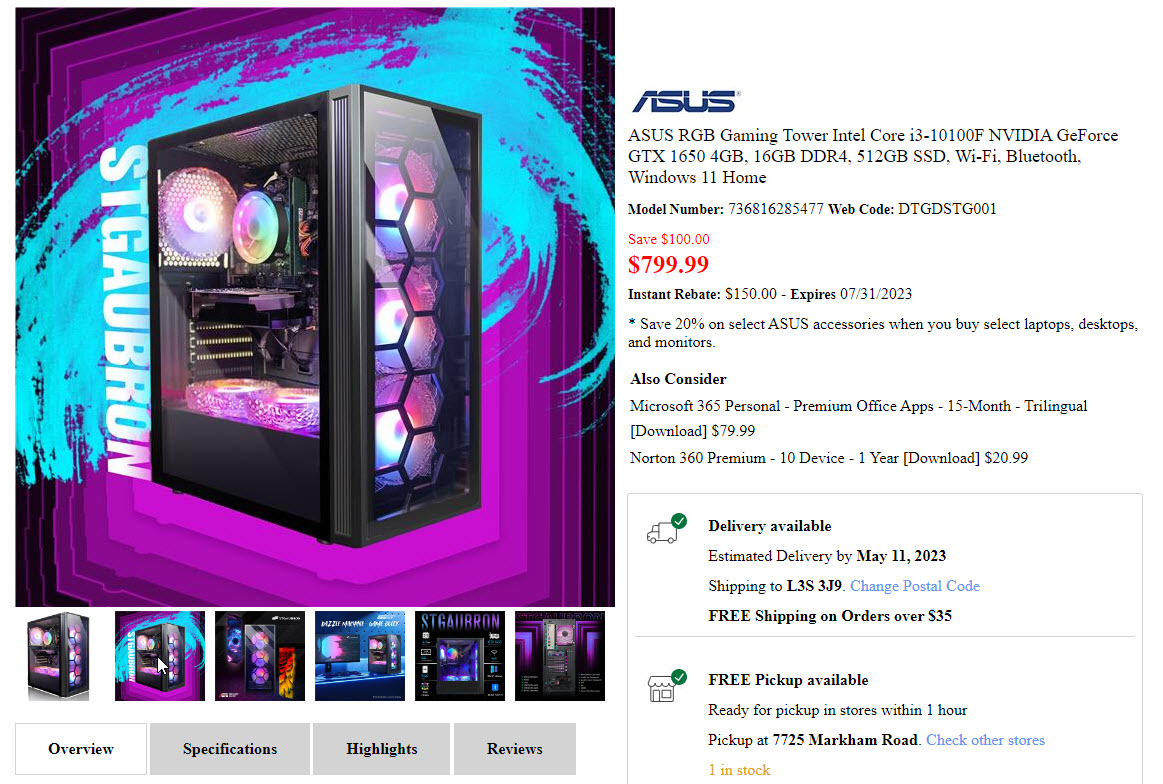
Task: Click the 1 in stock label
Action: point(739,770)
